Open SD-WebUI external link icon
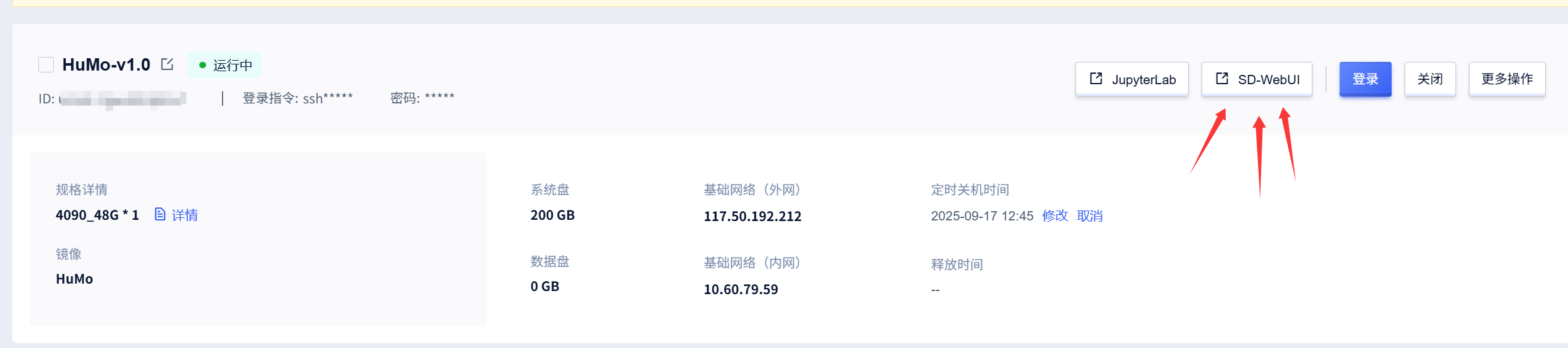The height and width of the screenshot is (348, 1568). click(x=1222, y=79)
